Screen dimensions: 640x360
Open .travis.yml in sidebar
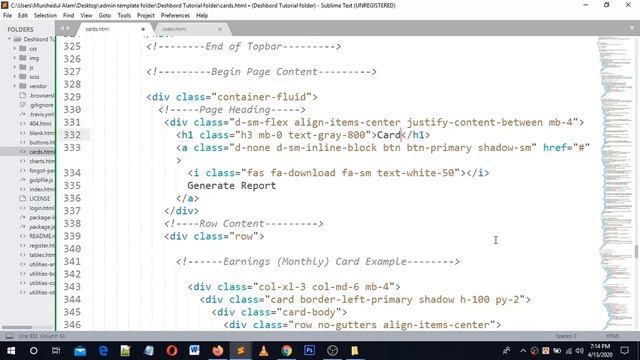41,114
